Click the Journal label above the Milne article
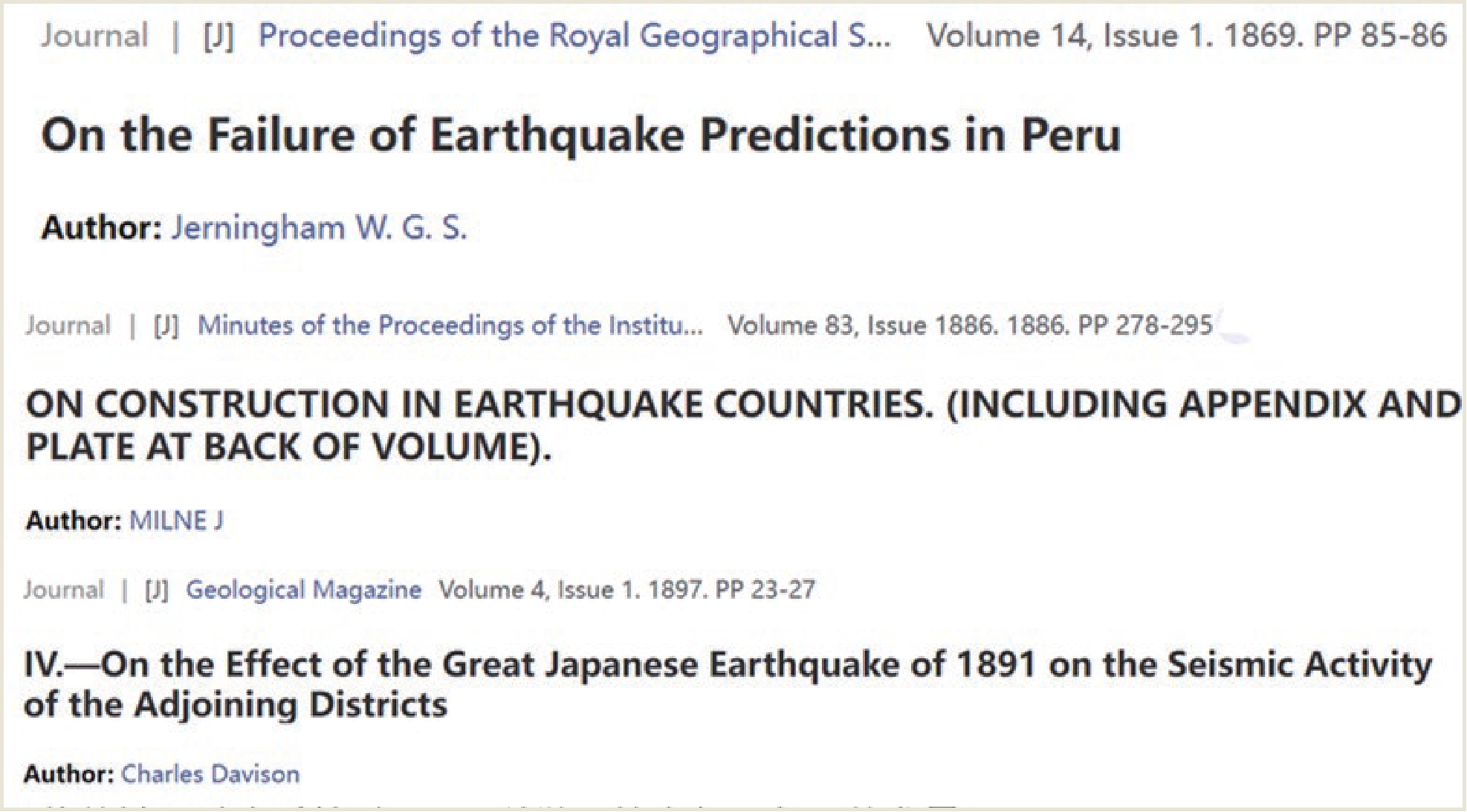 pyautogui.click(x=68, y=325)
